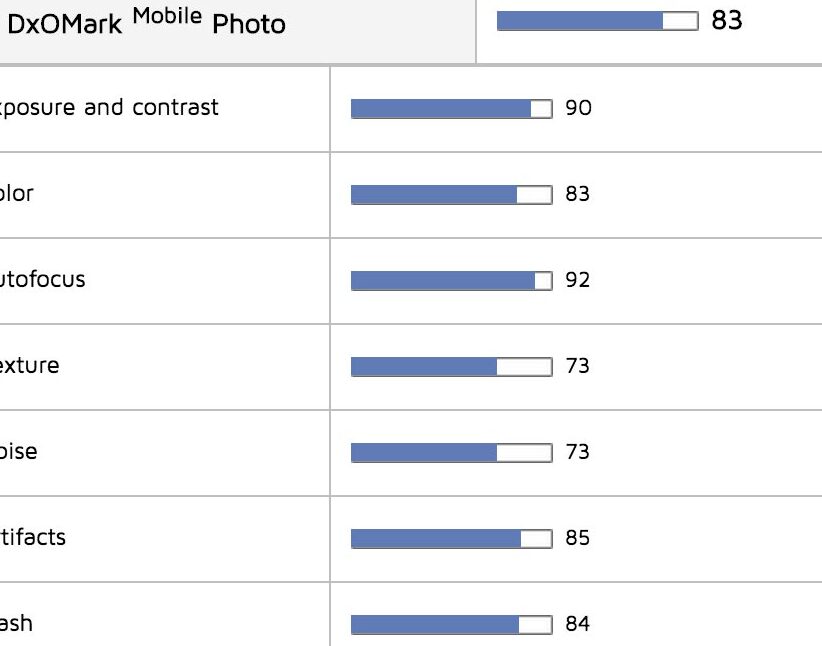Select the Noise row label
Image resolution: width=822 pixels, height=646 pixels.
click(x=18, y=451)
